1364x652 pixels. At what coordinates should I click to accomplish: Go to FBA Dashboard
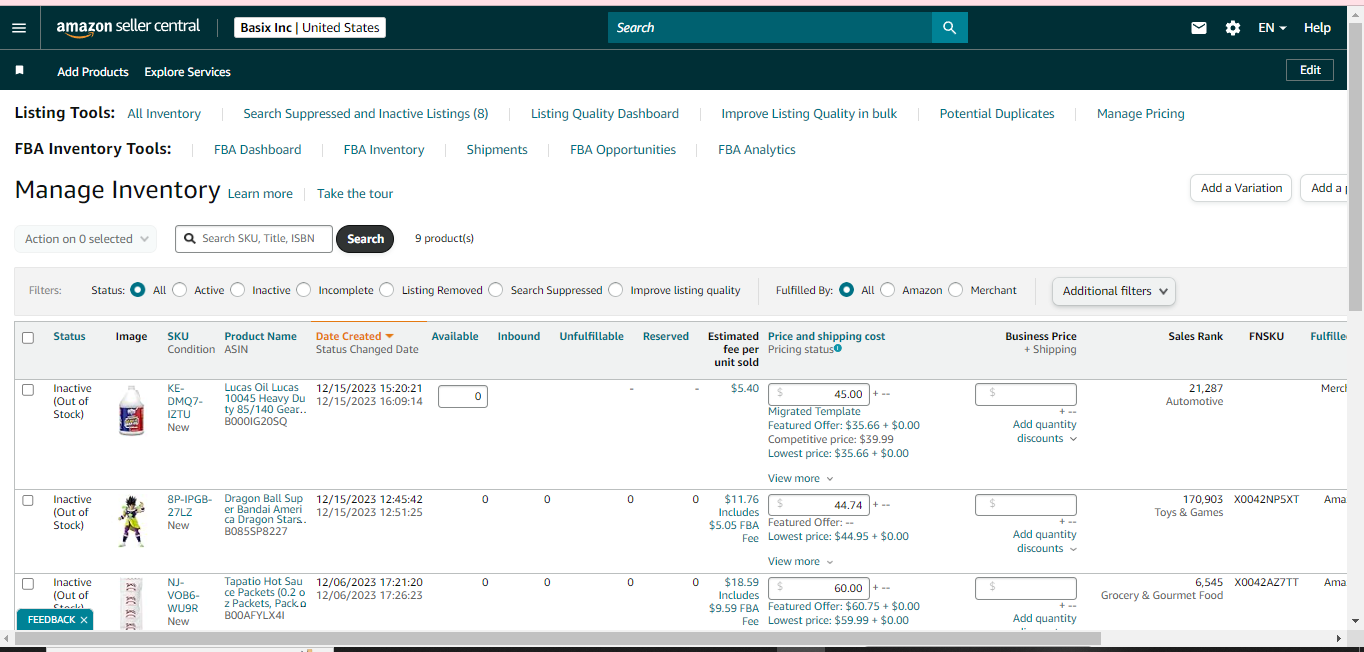(257, 150)
